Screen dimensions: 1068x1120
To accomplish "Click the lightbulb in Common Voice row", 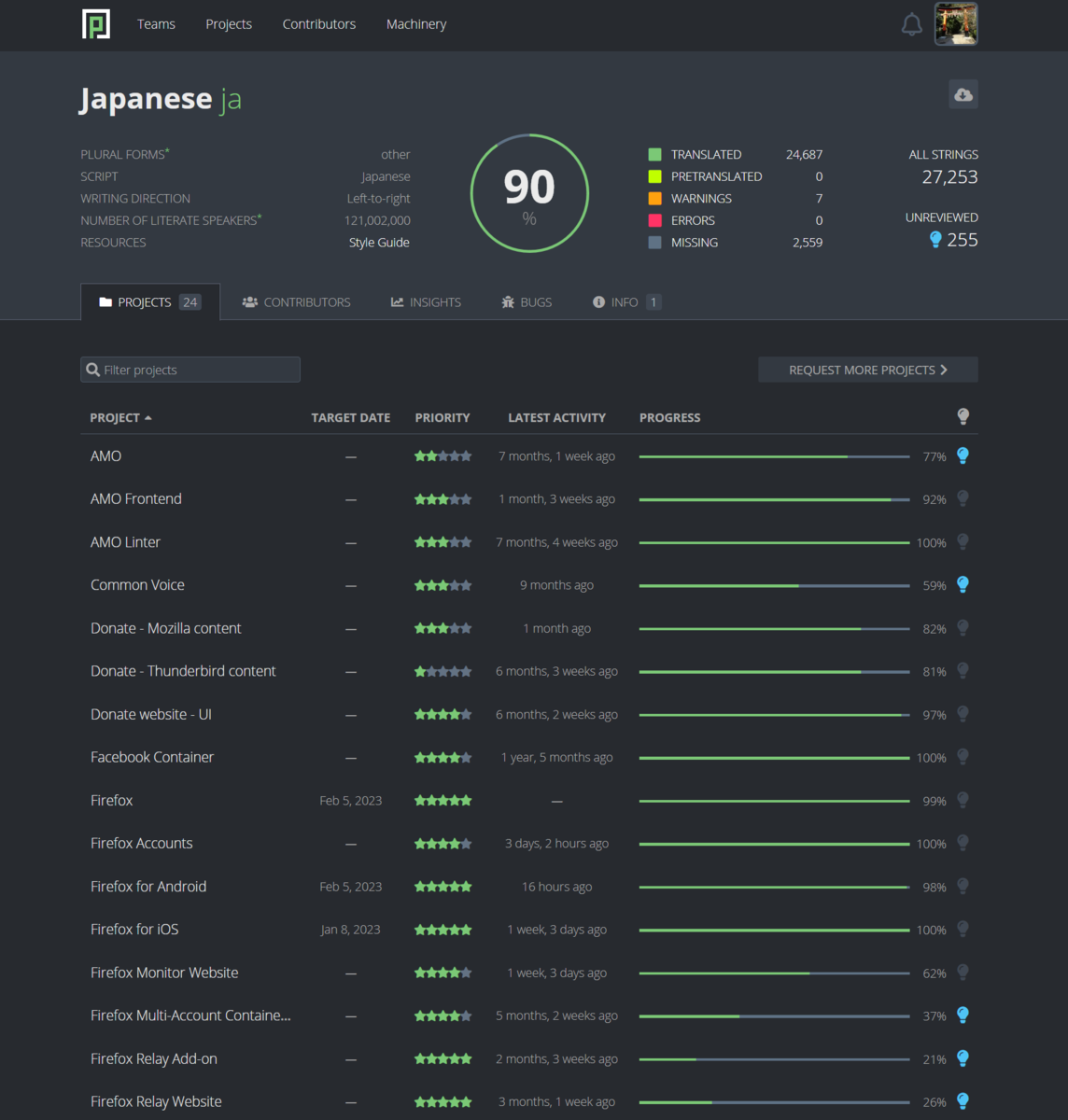I will click(963, 584).
